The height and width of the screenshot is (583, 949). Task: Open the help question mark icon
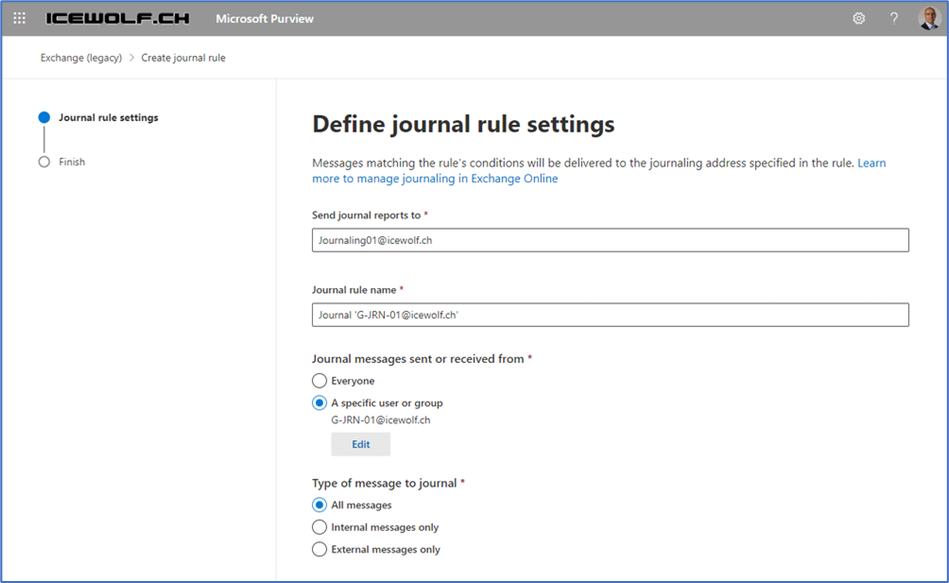(x=893, y=18)
